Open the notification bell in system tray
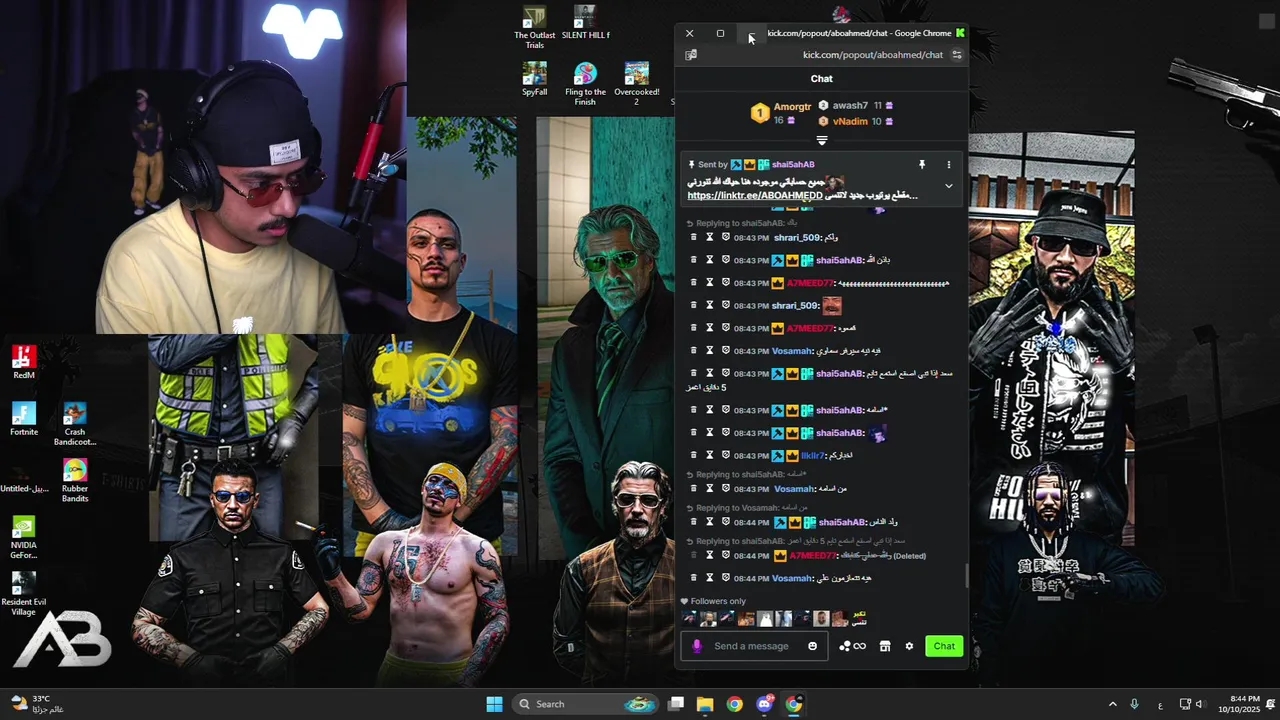The width and height of the screenshot is (1280, 720). [x=1271, y=704]
